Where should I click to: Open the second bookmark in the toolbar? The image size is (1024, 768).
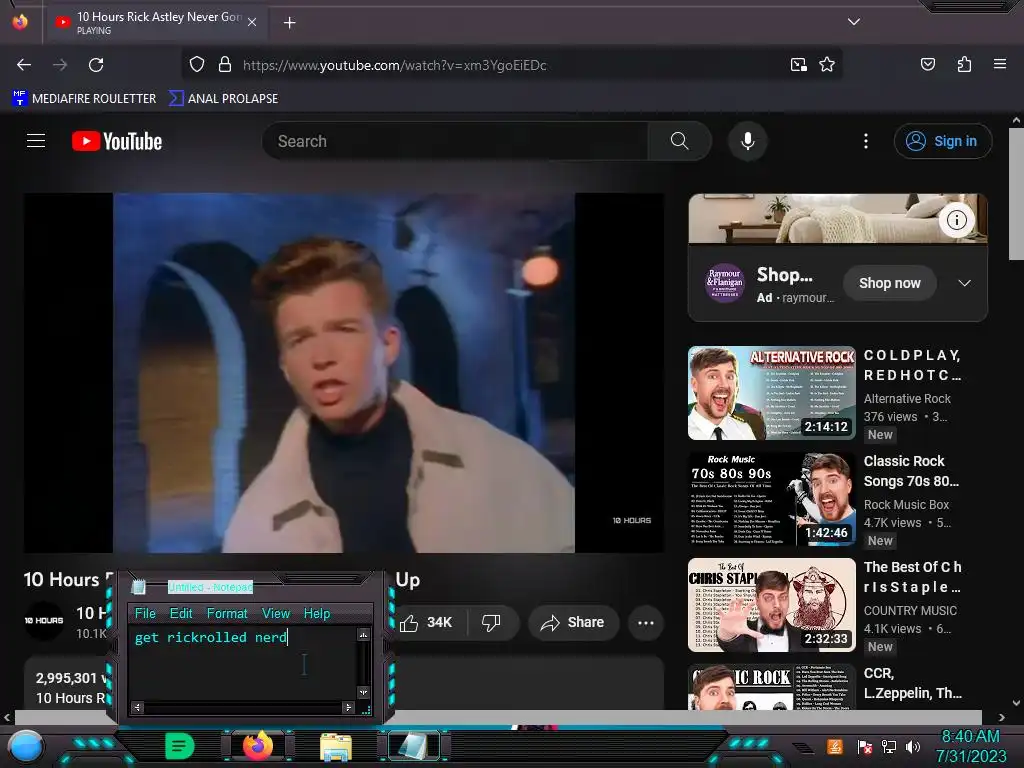(223, 98)
